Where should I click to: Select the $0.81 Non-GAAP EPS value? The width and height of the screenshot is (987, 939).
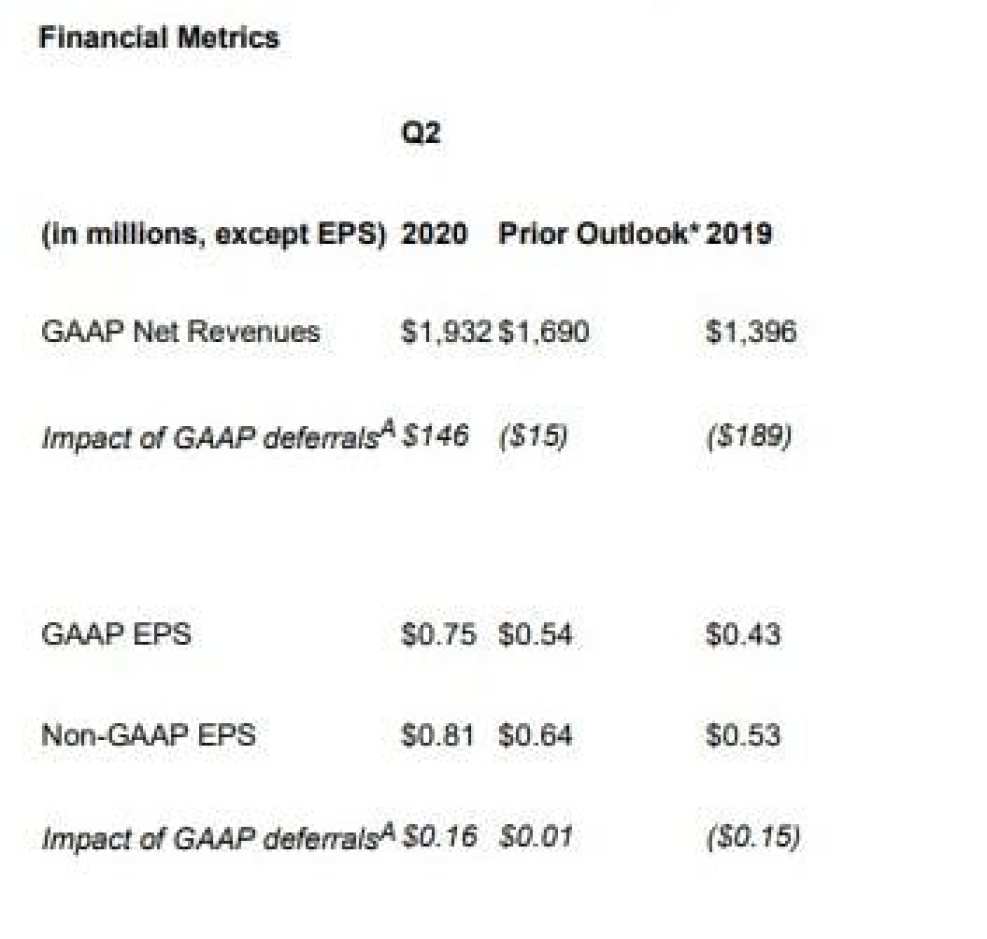(438, 735)
